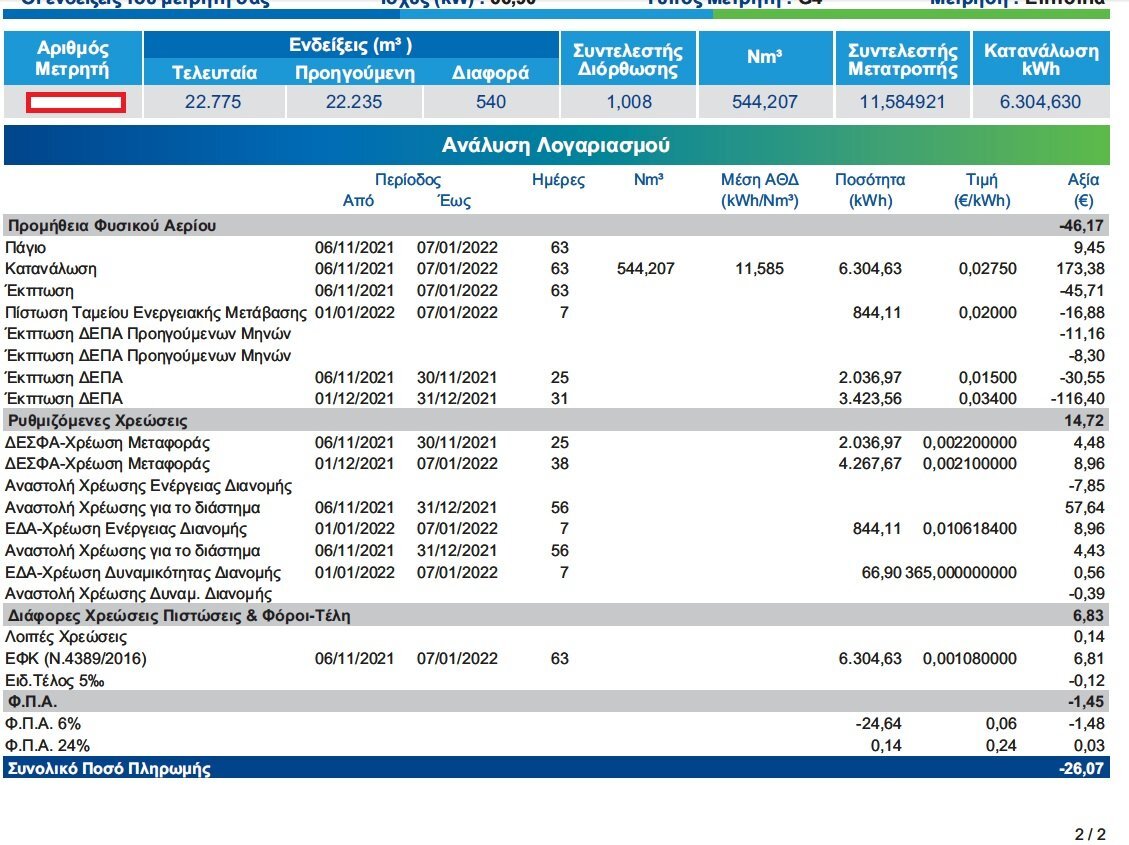Click the average ΑΘΔ value 11,585

coord(759,269)
